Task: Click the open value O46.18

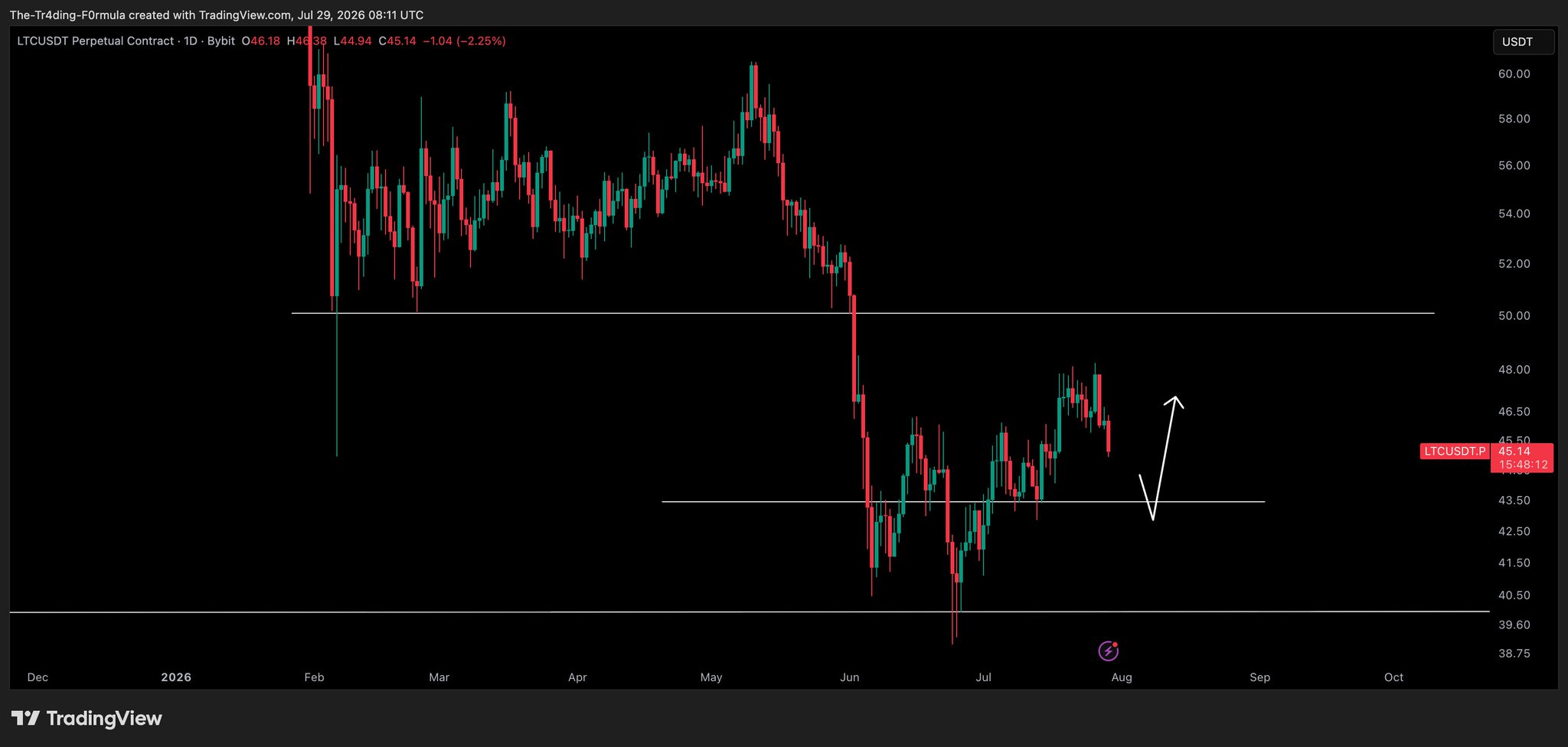Action: point(260,41)
